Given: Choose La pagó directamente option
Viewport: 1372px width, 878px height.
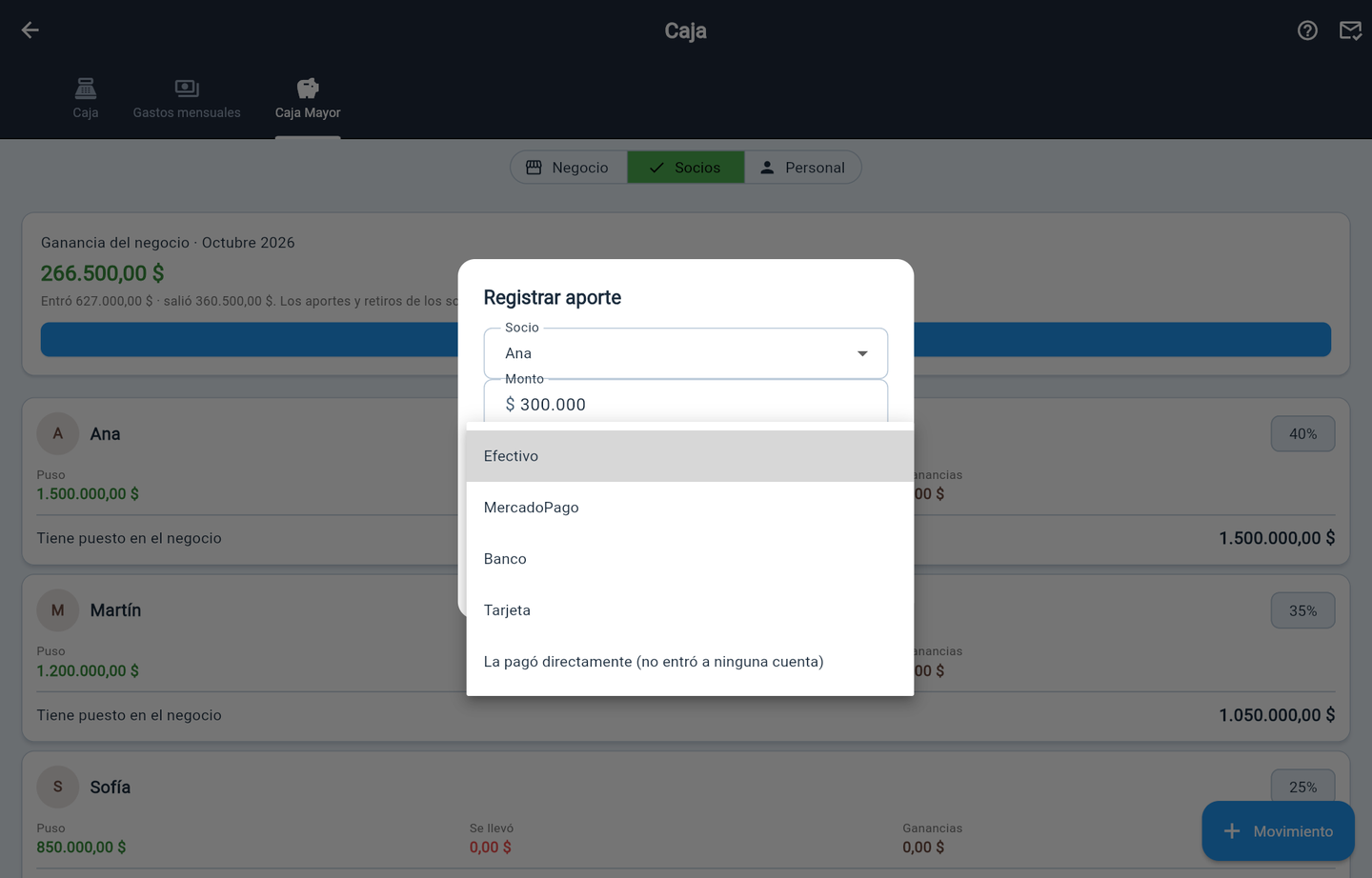Looking at the screenshot, I should tap(690, 662).
